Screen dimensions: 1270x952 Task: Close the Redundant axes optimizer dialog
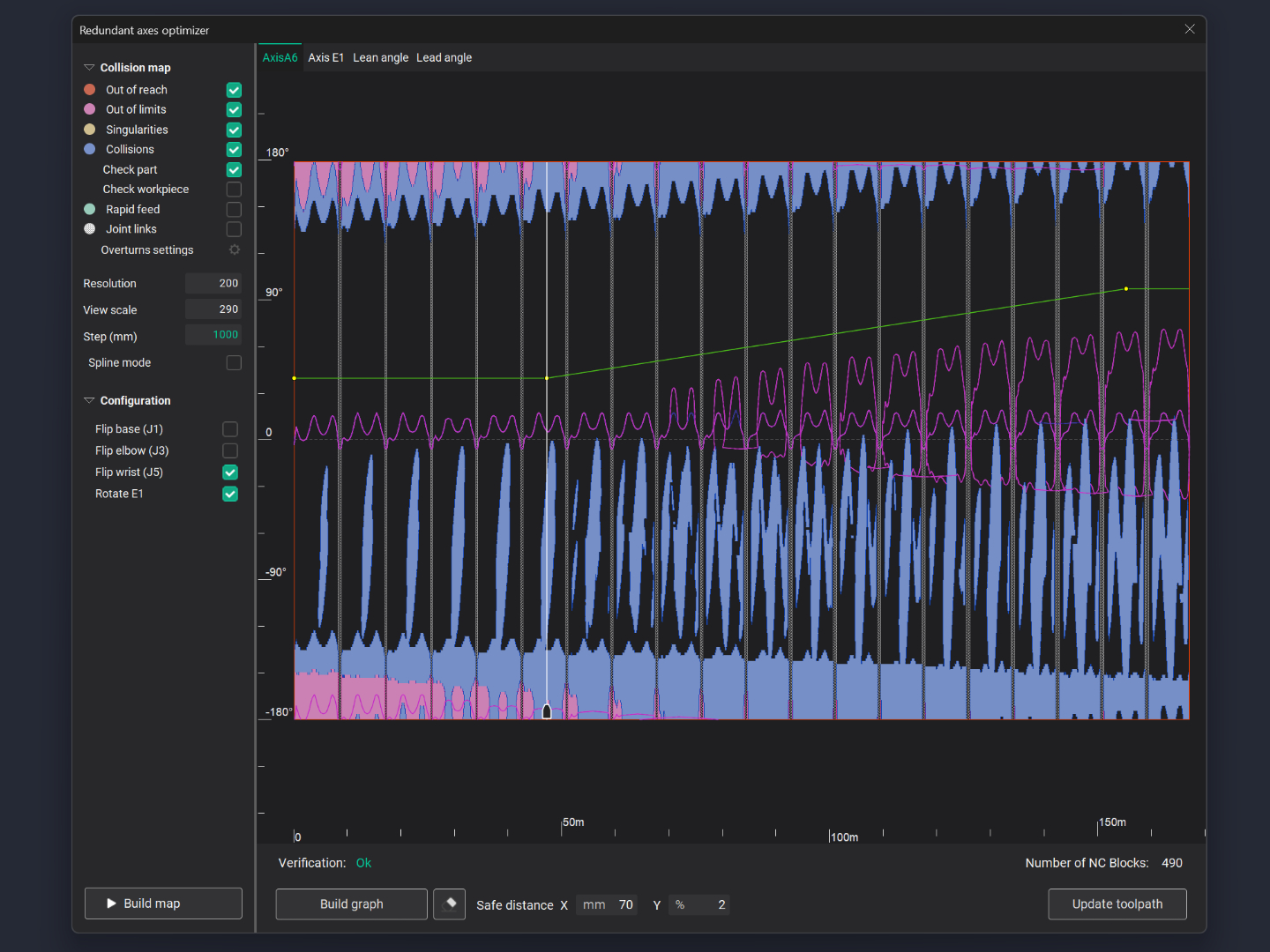coord(1190,29)
